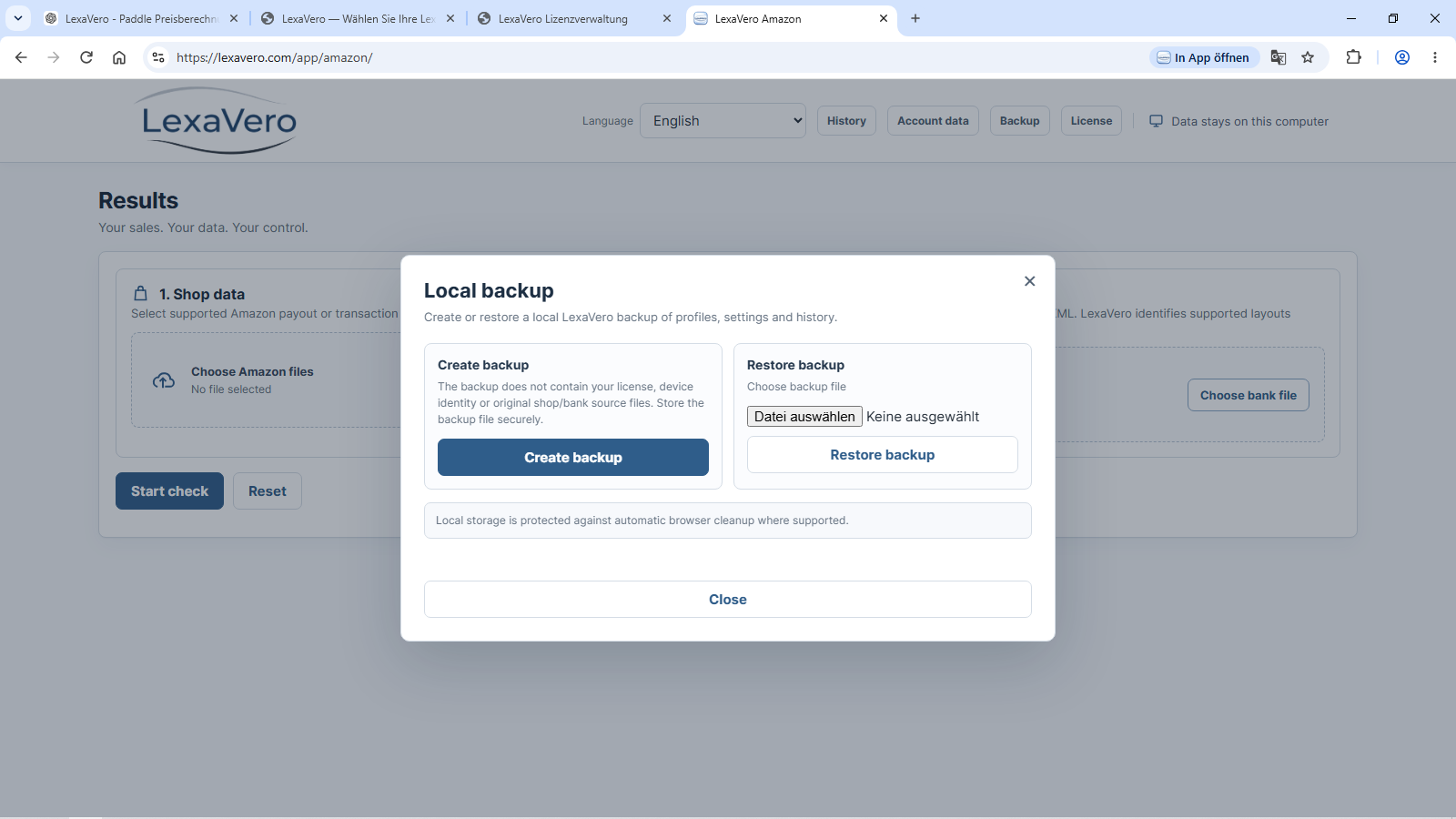Click the 'No file selected' text

(231, 389)
